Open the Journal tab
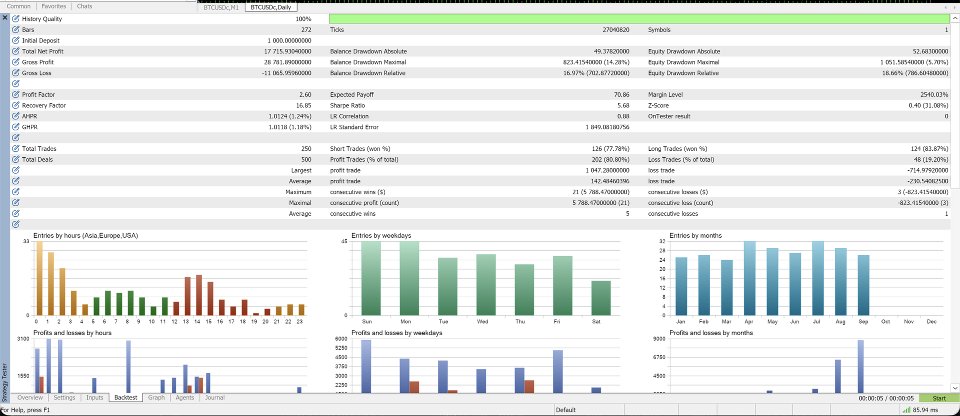Screen dimensions: 960x416 click(x=215, y=398)
